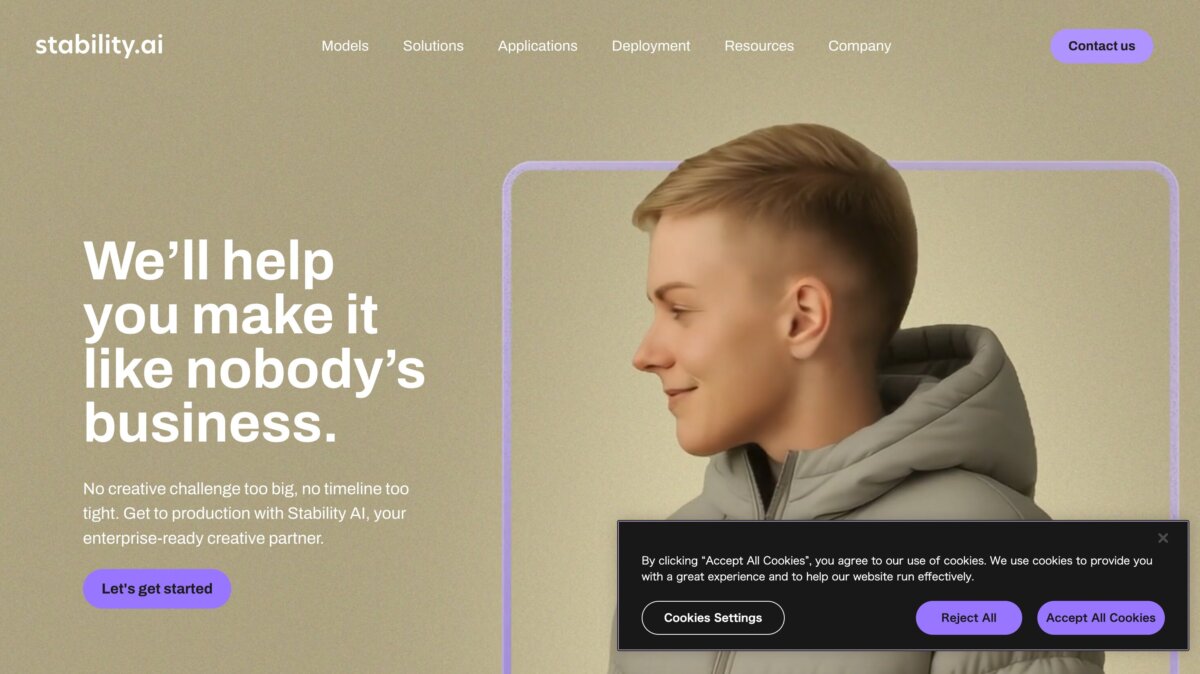Click the Contact us button

tap(1101, 46)
